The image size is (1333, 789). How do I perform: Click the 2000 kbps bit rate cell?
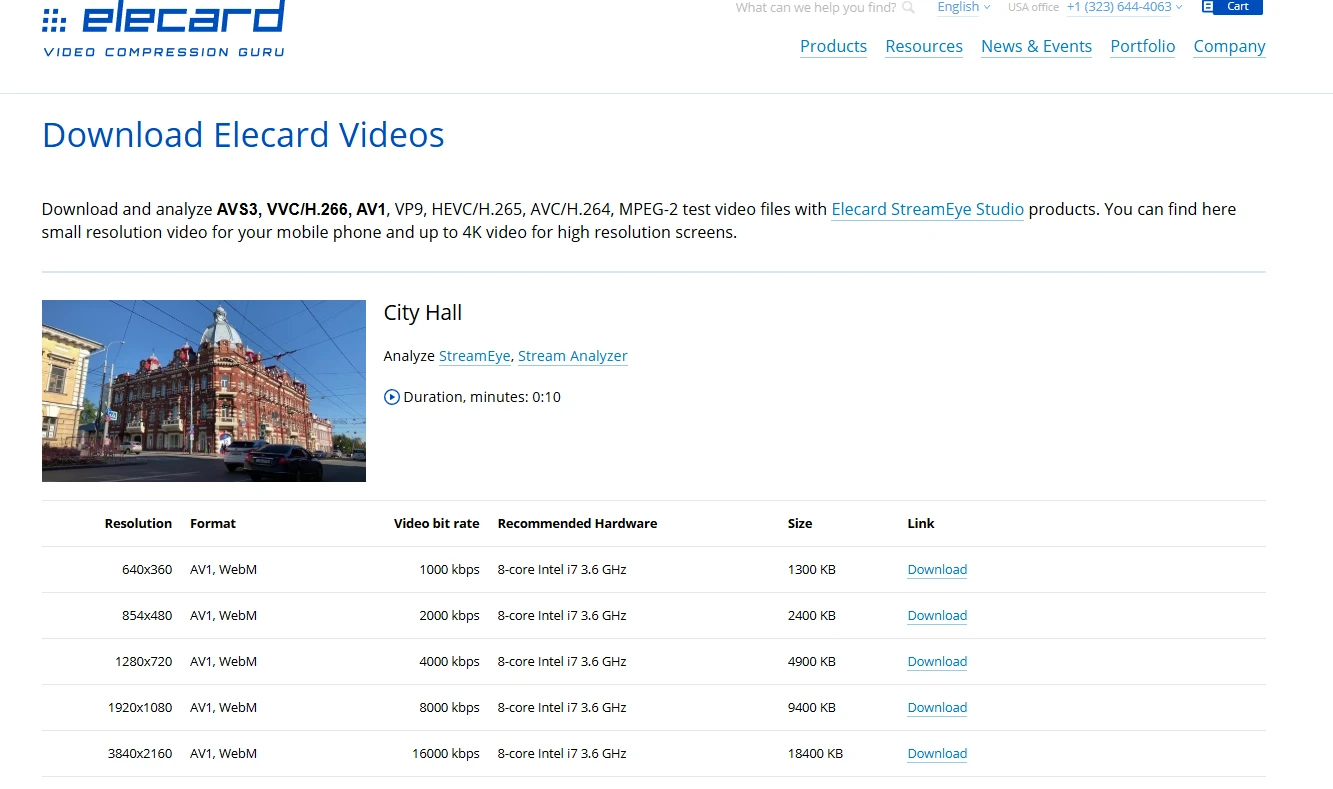pyautogui.click(x=450, y=616)
